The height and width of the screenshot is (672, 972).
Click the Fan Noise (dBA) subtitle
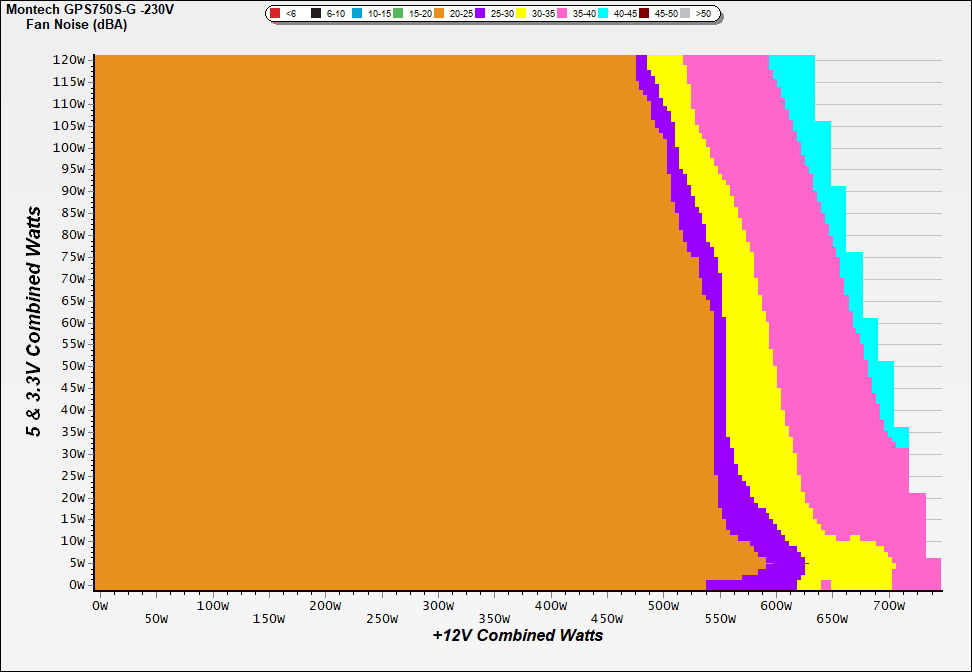click(77, 25)
